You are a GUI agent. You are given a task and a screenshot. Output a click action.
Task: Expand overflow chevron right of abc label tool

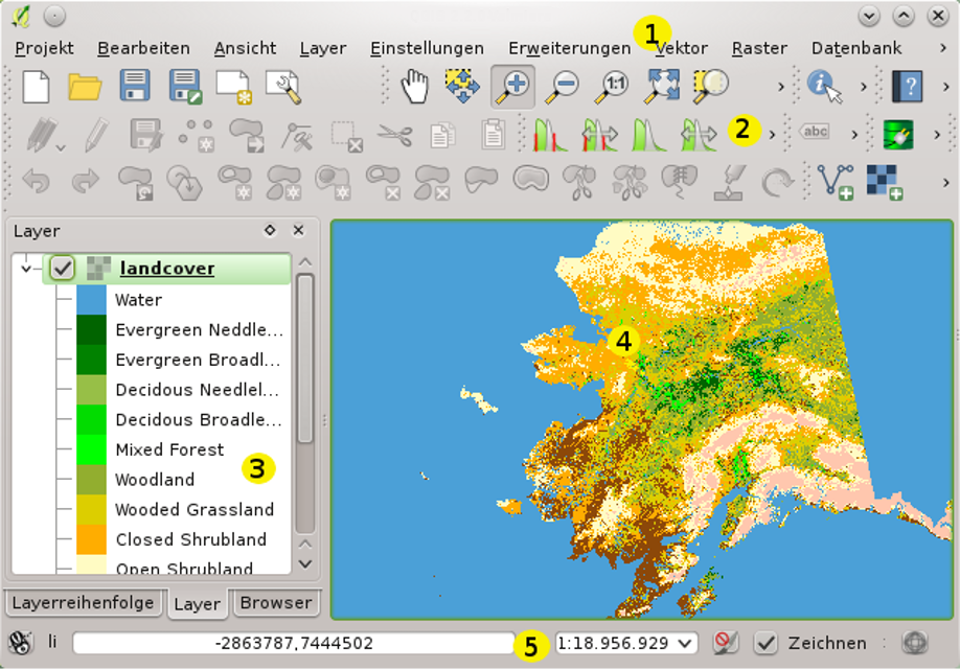pos(854,135)
